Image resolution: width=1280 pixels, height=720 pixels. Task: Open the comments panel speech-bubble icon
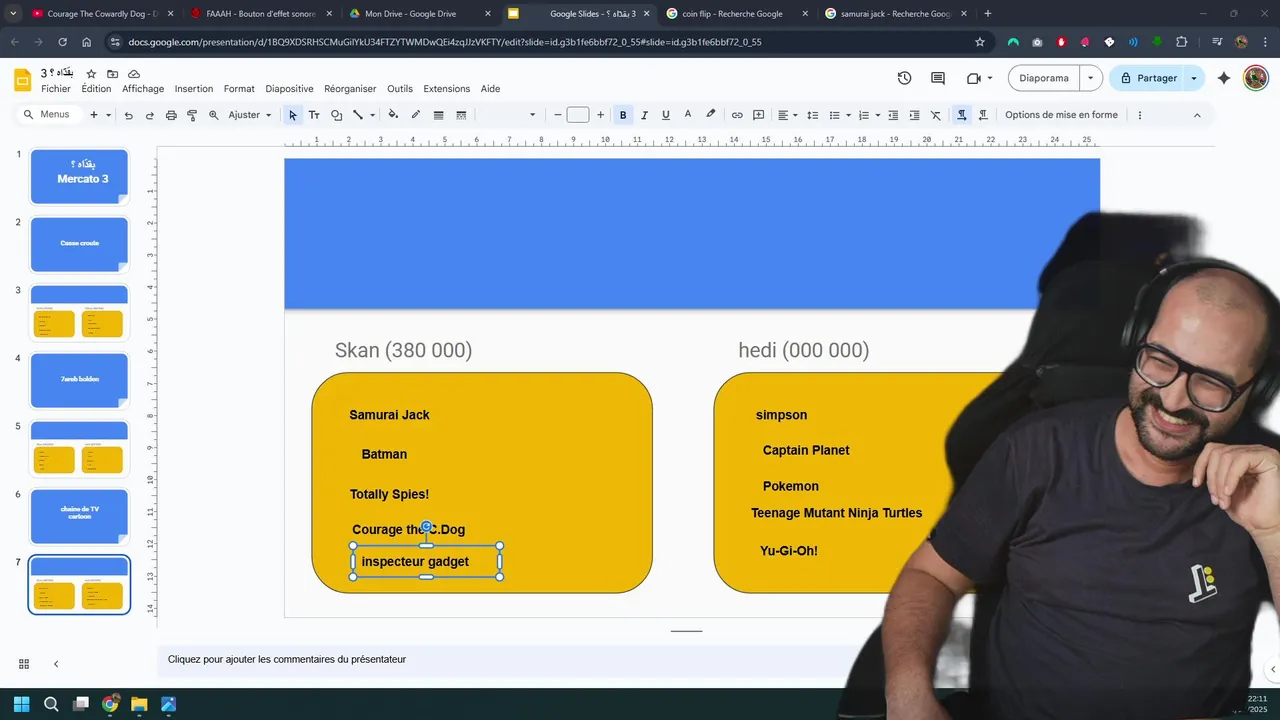tap(938, 78)
